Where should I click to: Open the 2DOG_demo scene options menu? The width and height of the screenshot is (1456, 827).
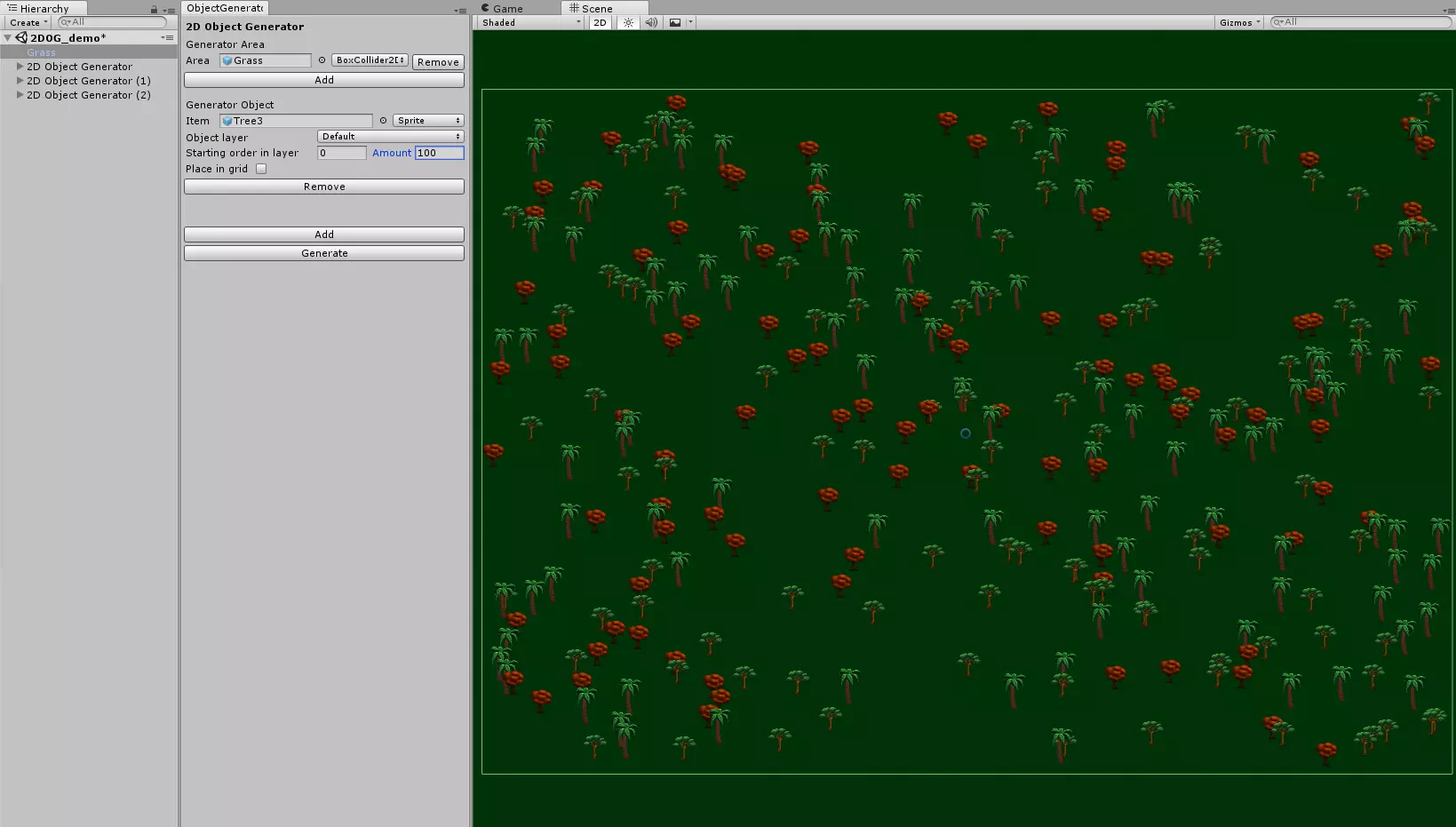click(167, 38)
